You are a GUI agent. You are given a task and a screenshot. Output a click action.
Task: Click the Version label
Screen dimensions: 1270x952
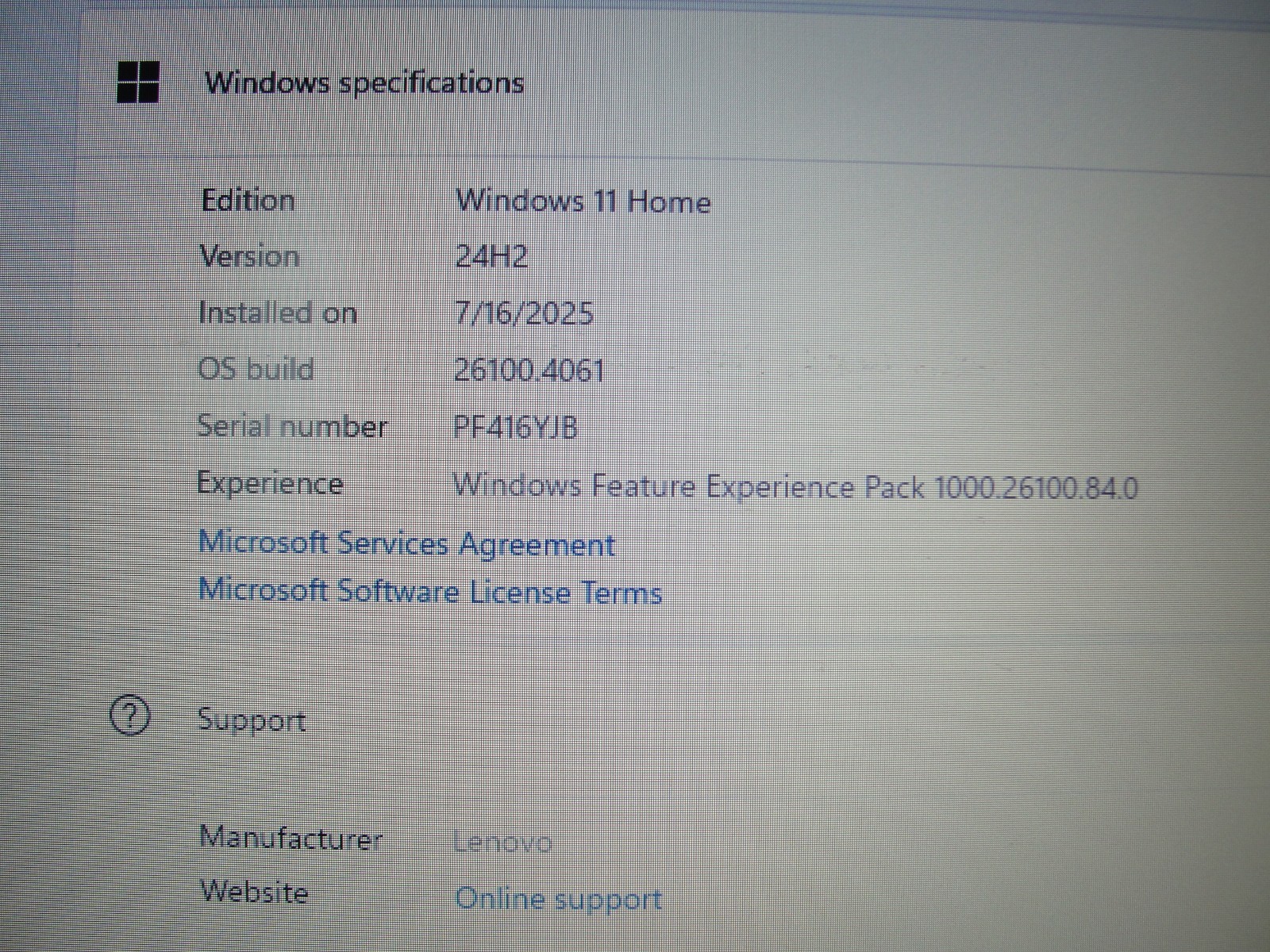[x=249, y=256]
